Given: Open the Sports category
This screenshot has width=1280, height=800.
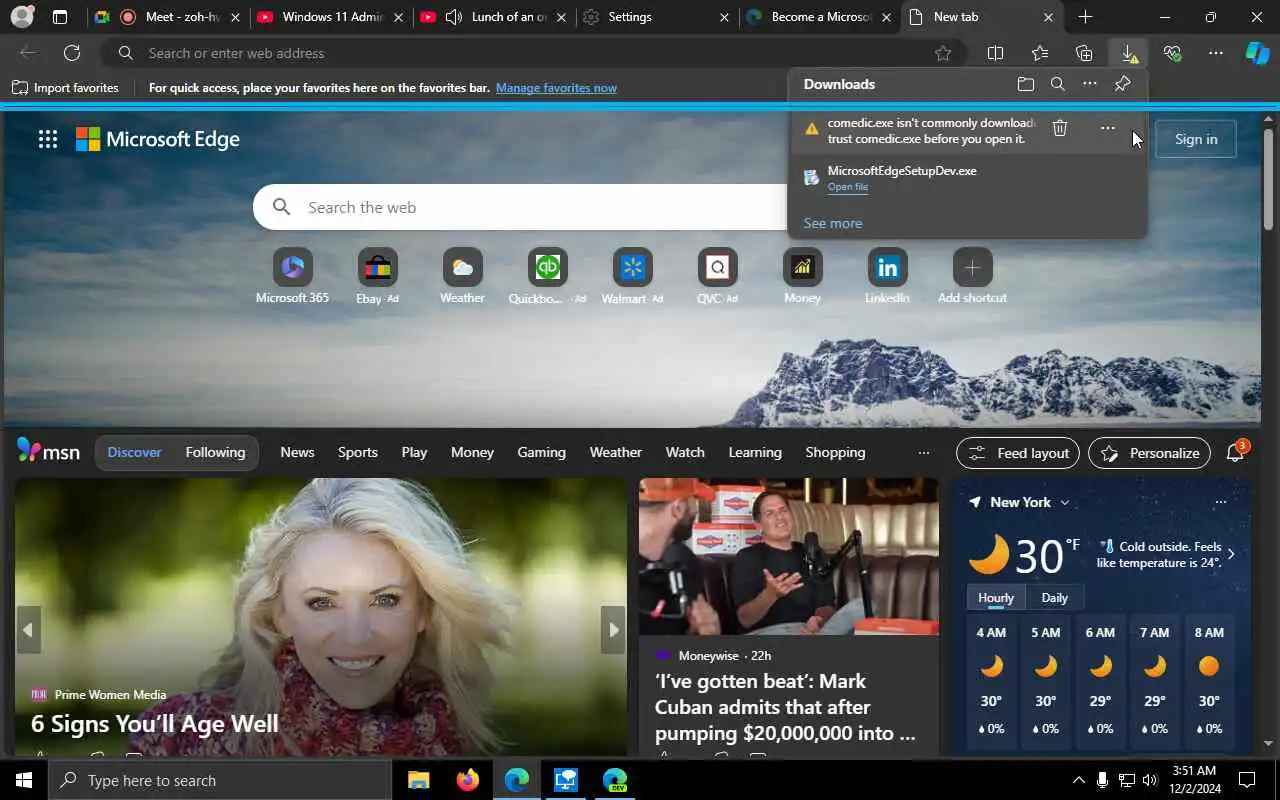Looking at the screenshot, I should [x=357, y=453].
